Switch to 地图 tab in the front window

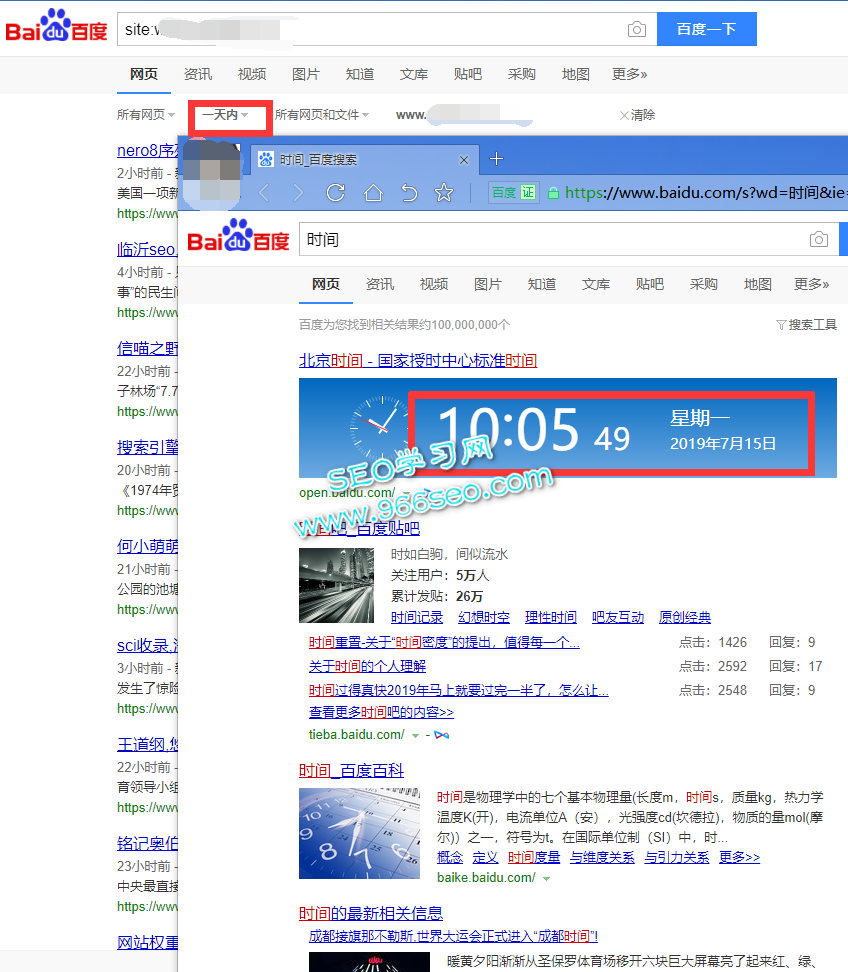click(x=757, y=285)
